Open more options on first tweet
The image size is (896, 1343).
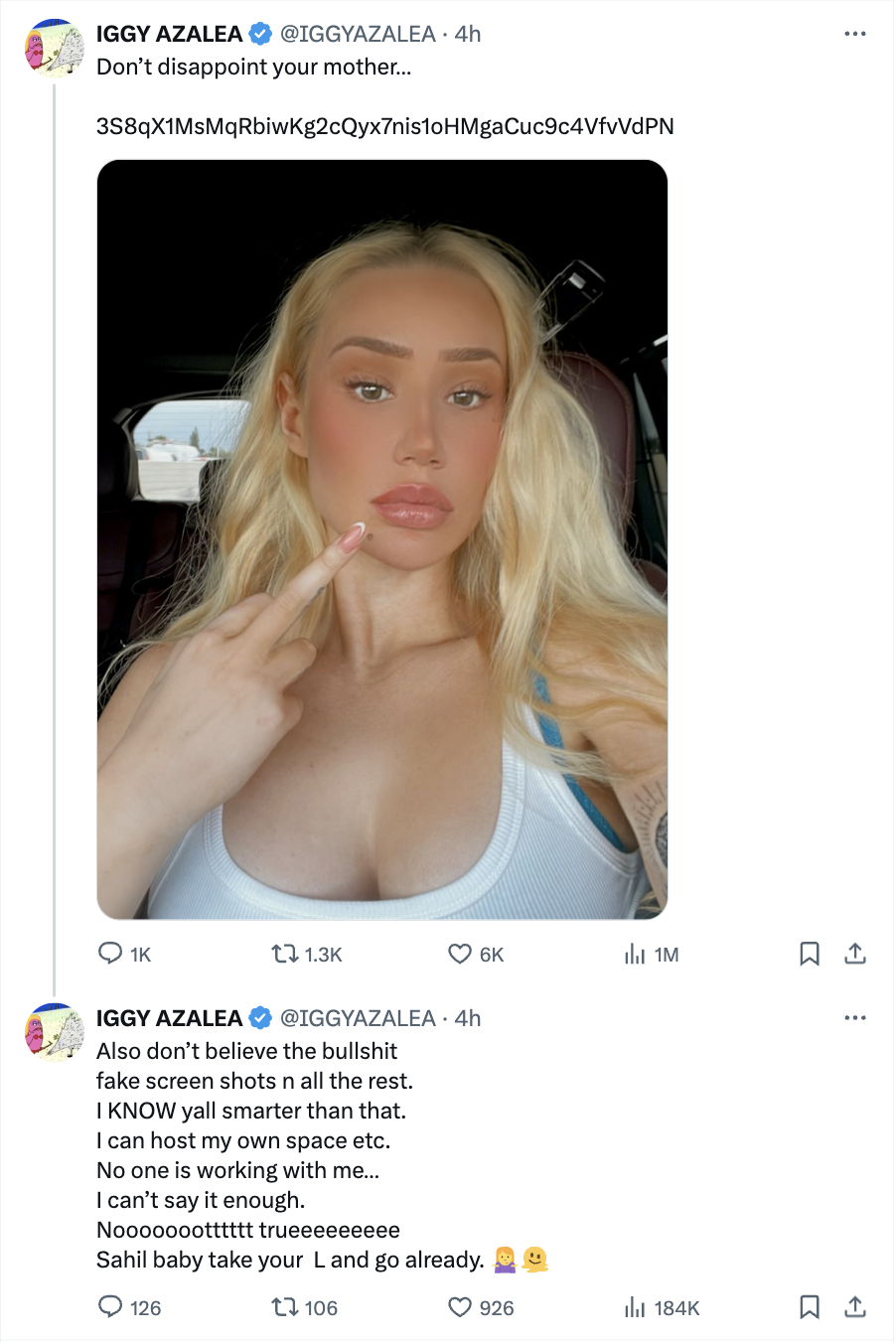click(x=855, y=34)
